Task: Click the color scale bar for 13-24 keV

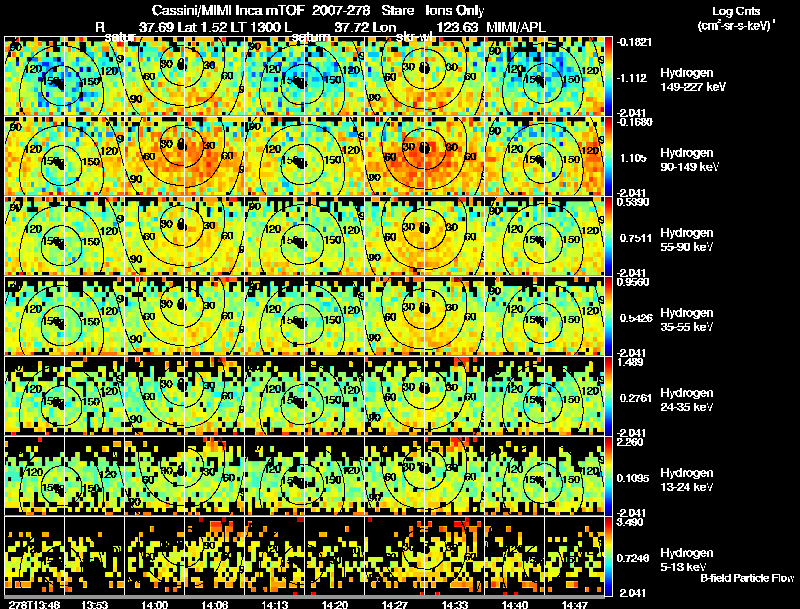Action: tap(608, 477)
